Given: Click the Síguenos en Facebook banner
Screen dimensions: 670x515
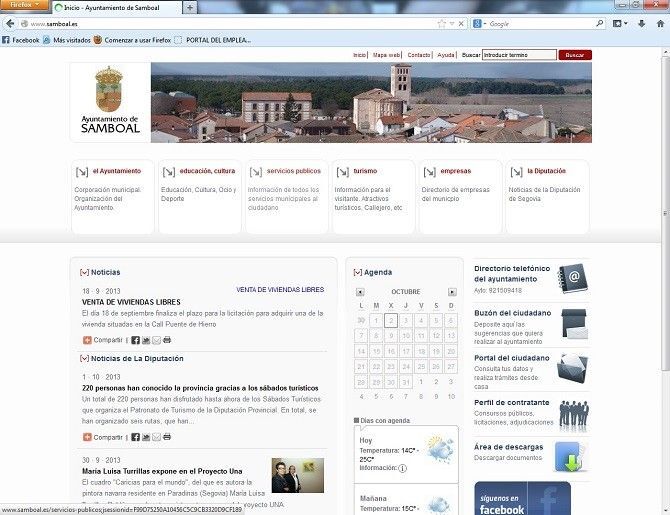Looking at the screenshot, I should (x=522, y=498).
